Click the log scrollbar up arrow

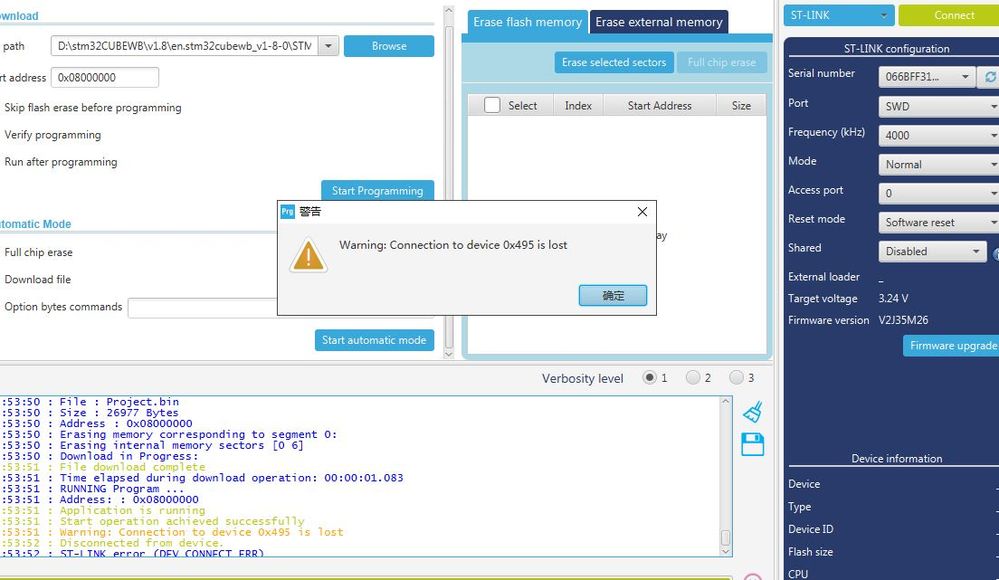[725, 402]
